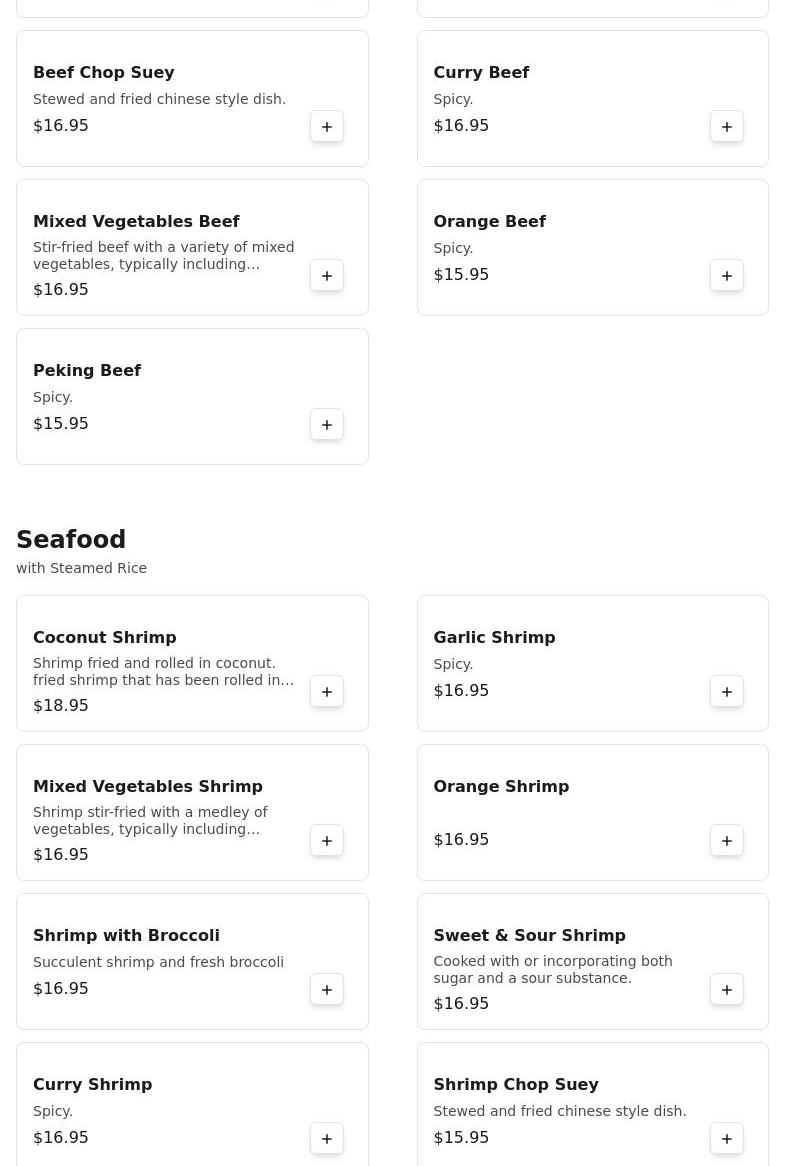Add Orange Beef to cart

click(x=727, y=276)
